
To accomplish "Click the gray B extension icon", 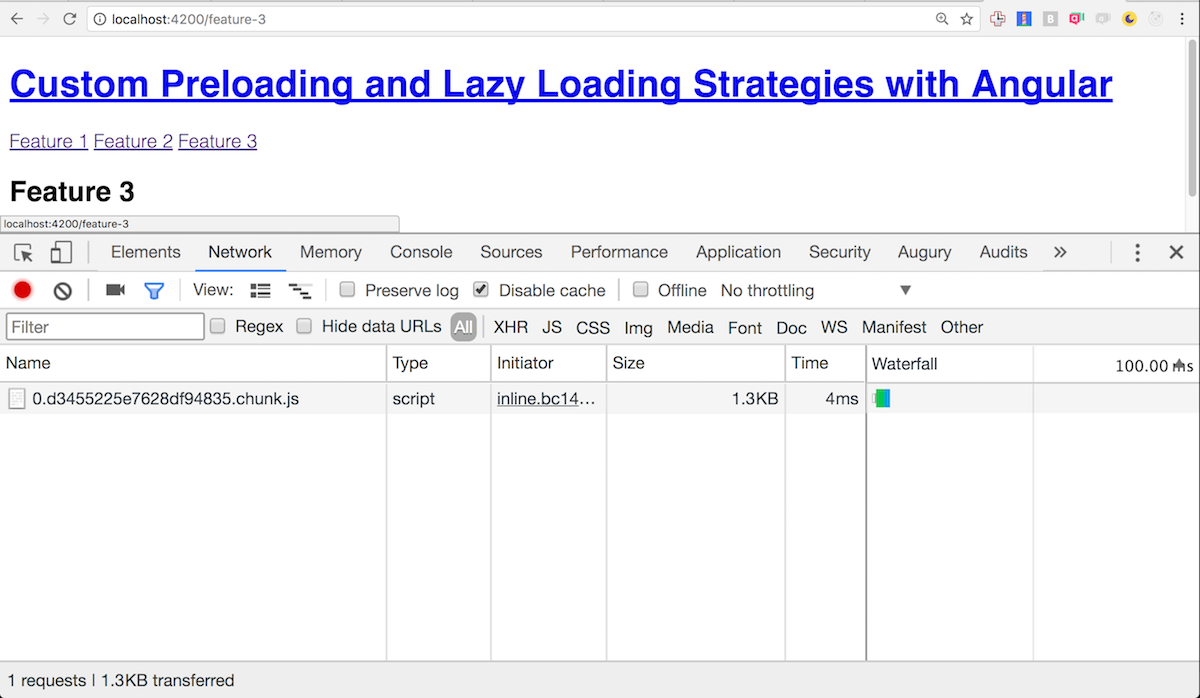I will (x=1050, y=19).
